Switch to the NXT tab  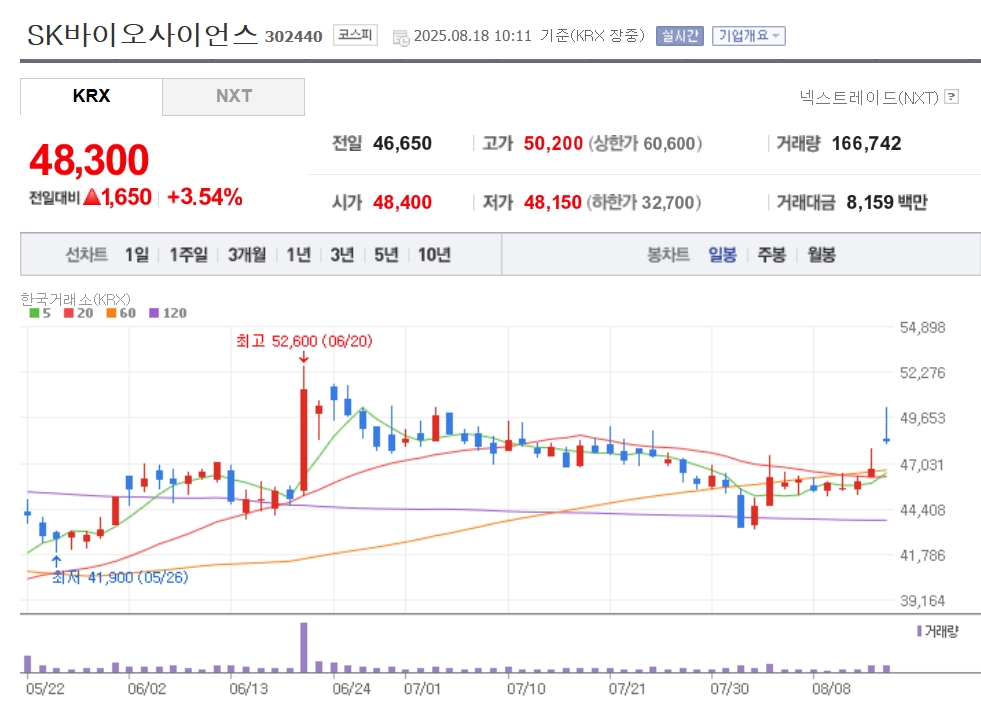pos(233,96)
